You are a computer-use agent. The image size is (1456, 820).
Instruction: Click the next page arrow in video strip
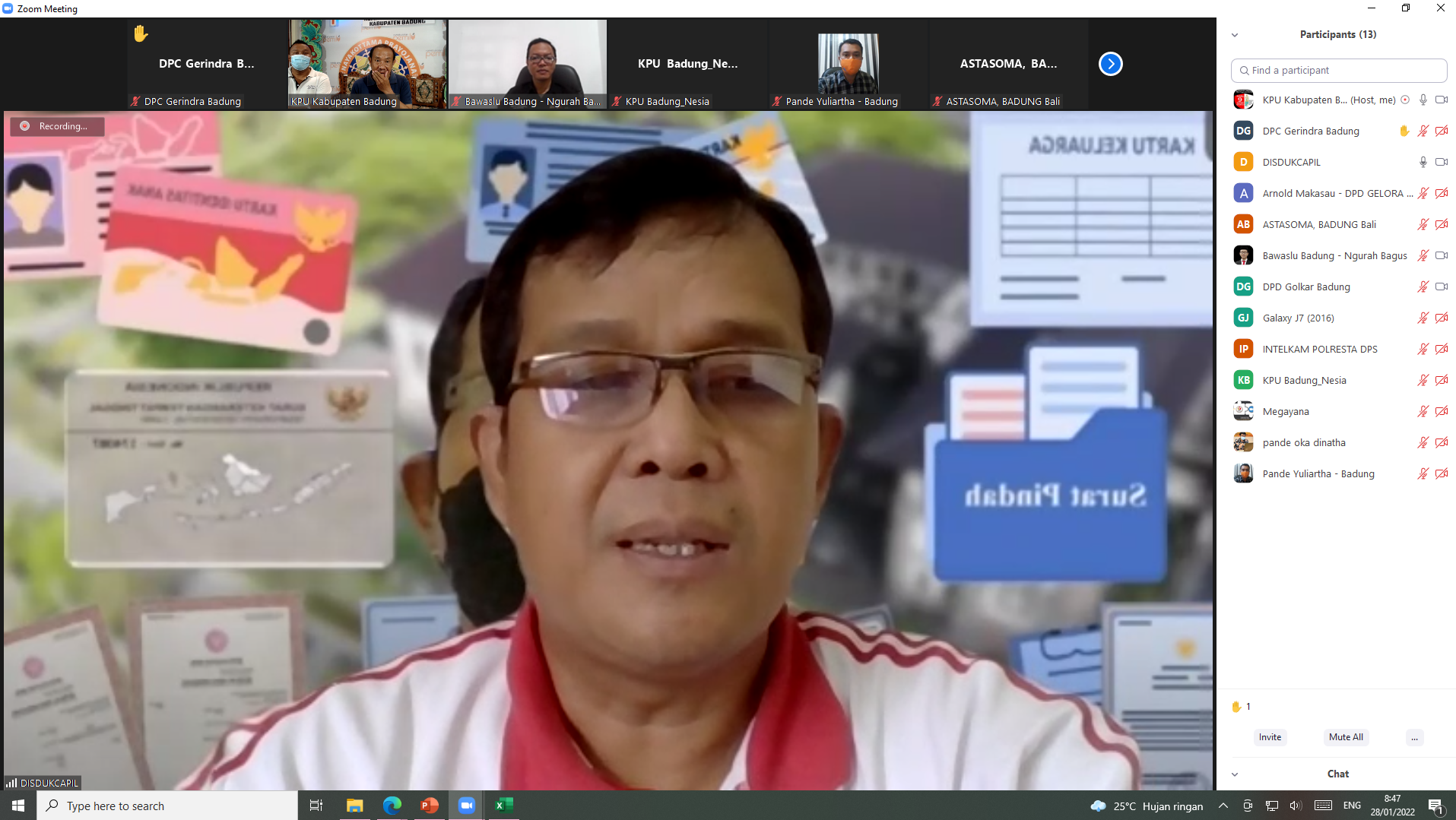[1110, 64]
